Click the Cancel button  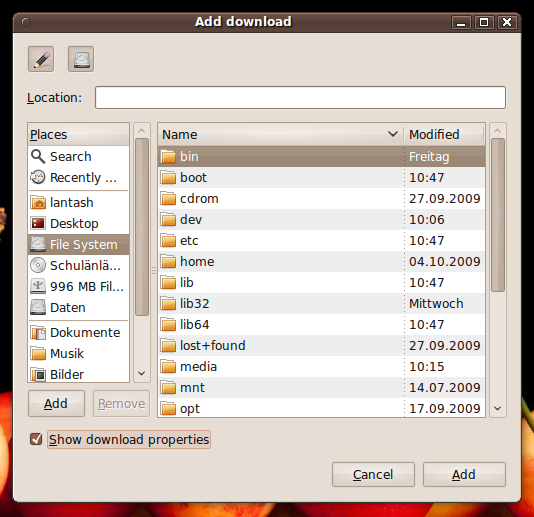point(373,474)
